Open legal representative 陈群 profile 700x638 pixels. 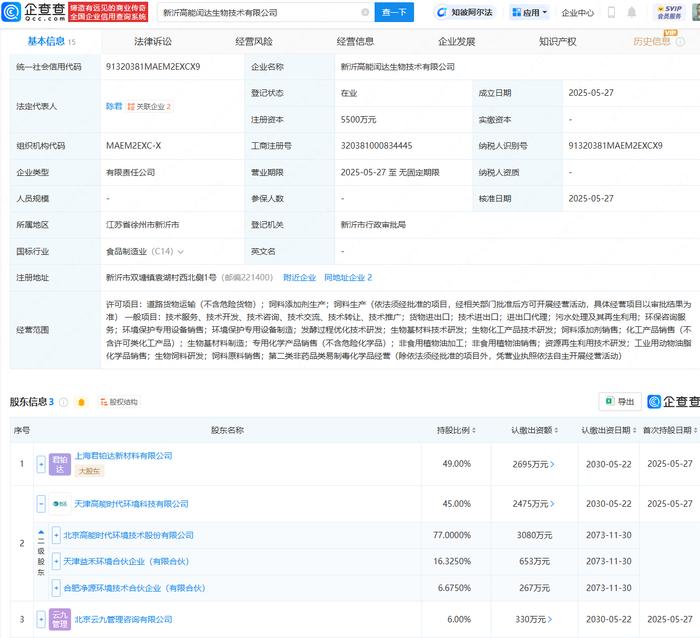114,106
